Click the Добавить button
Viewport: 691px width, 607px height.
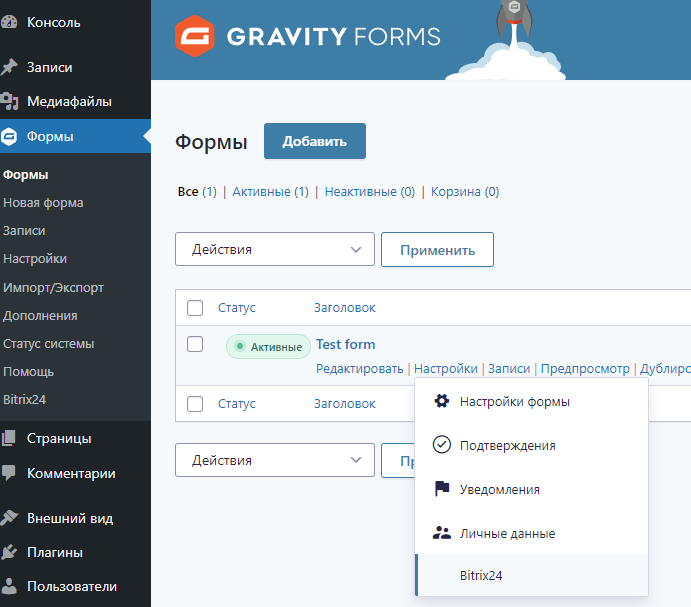point(315,141)
